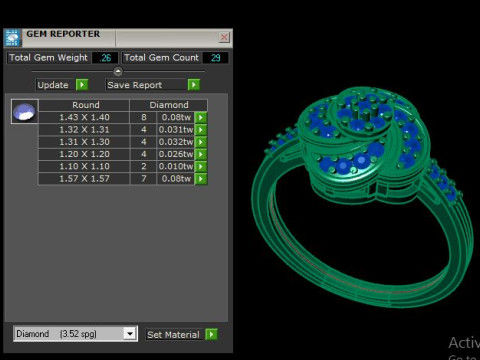Click the 0.026tw weight cell
Viewport: 480px width, 360px height.
point(176,154)
